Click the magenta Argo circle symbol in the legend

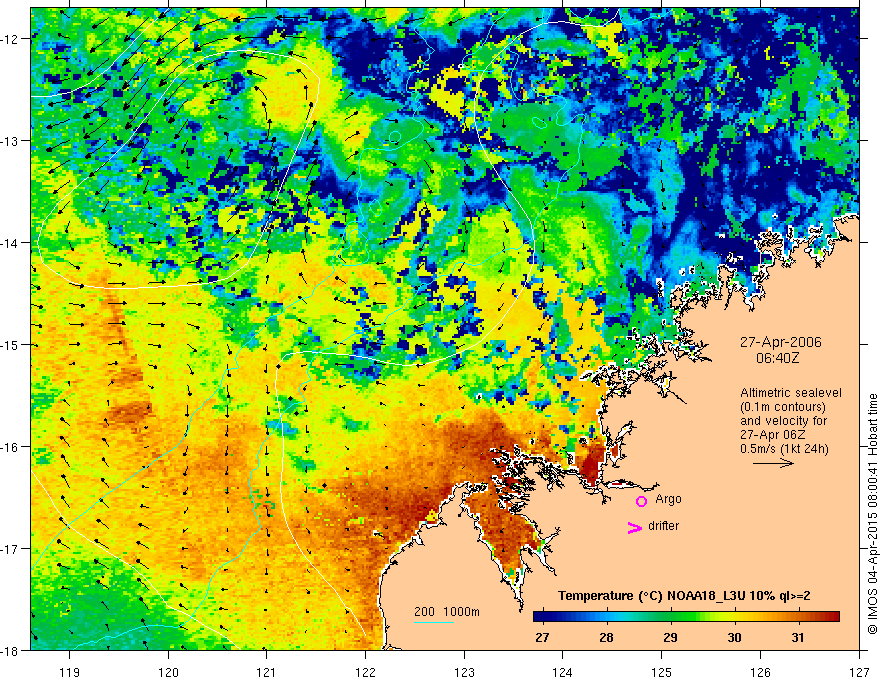(641, 501)
